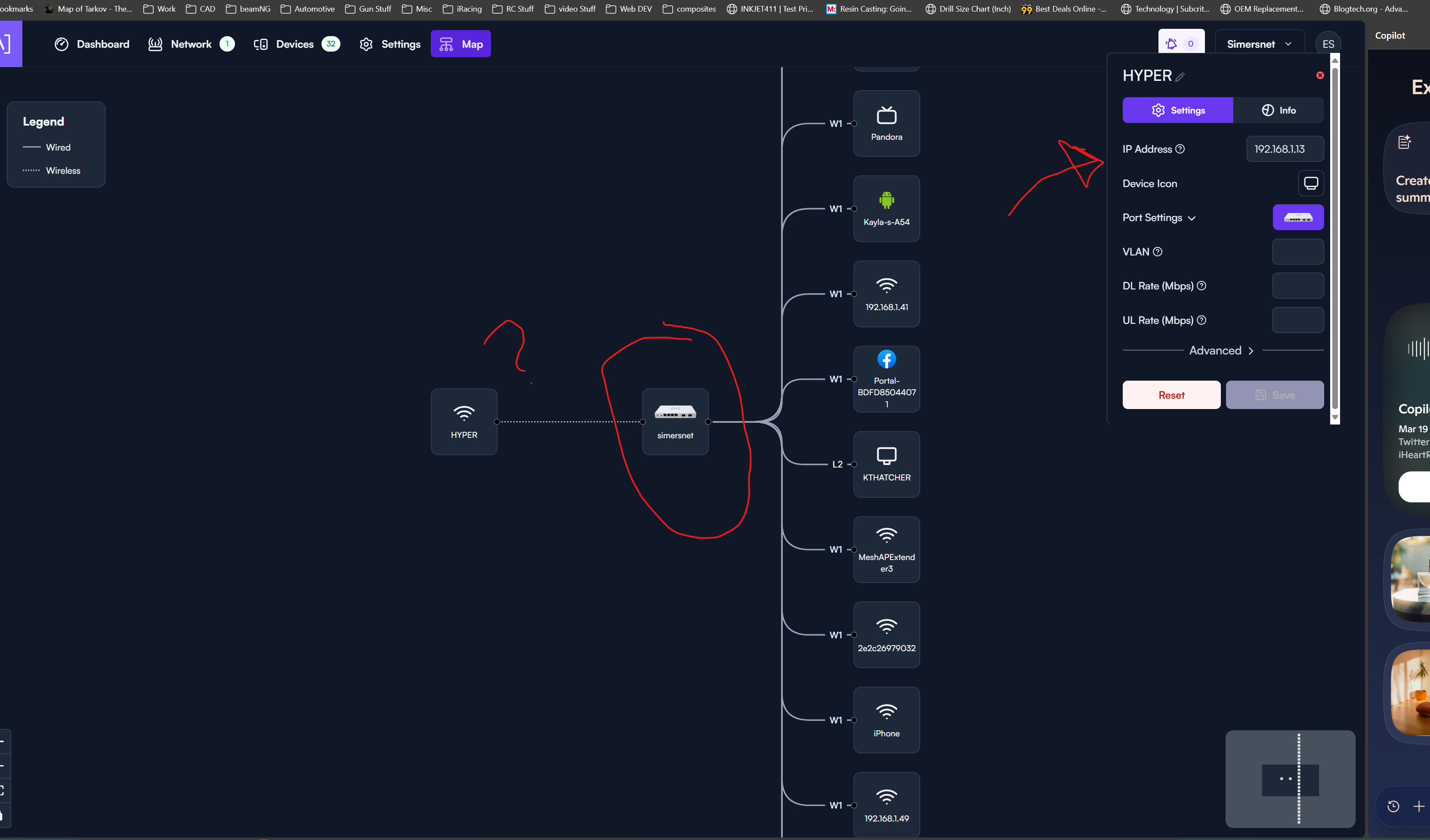The width and height of the screenshot is (1430, 840).
Task: Choose a Device Icon via monitor button
Action: click(x=1311, y=183)
